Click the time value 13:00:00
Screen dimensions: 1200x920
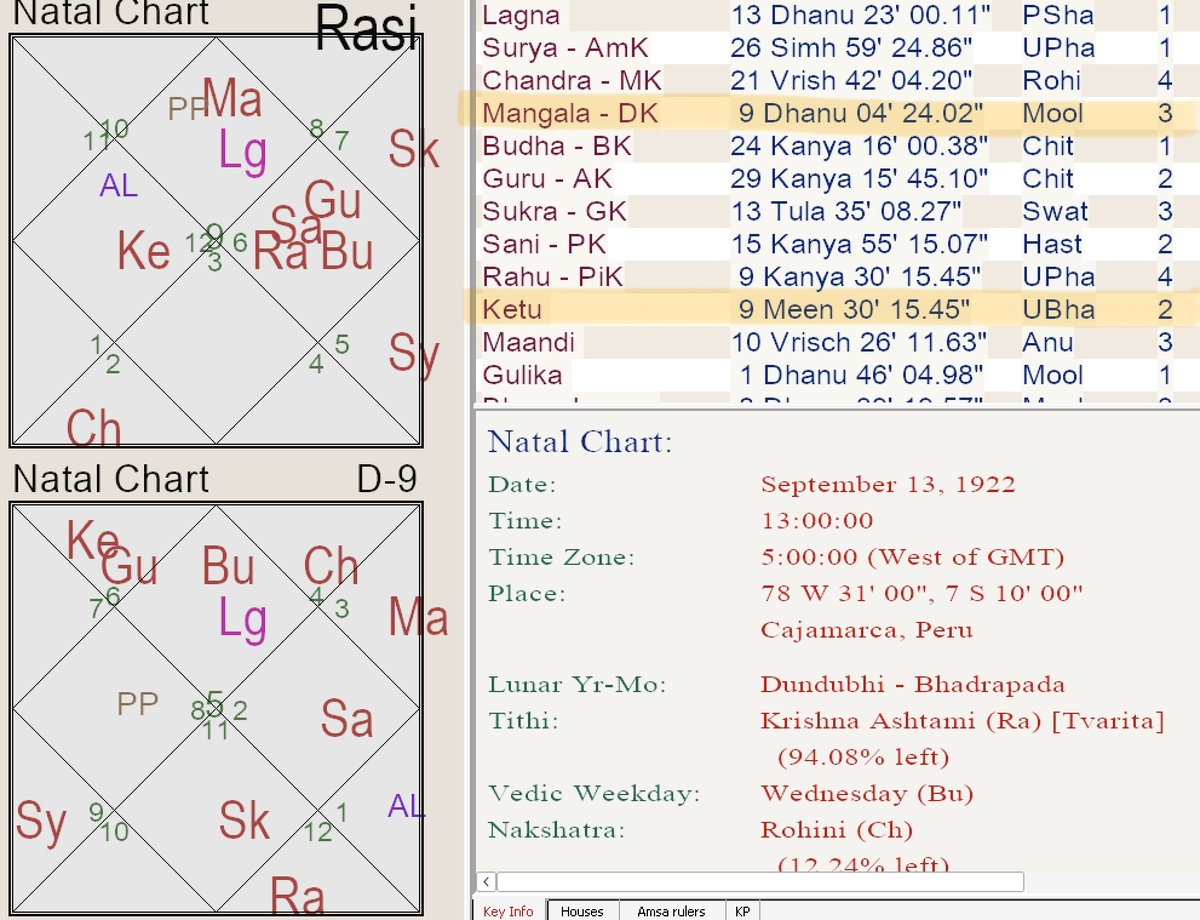coord(817,521)
